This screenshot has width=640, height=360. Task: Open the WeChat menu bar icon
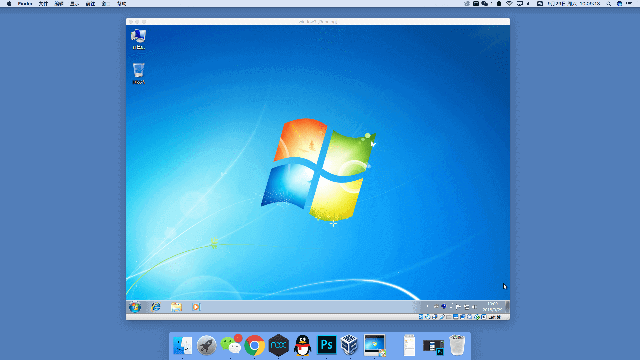click(484, 4)
